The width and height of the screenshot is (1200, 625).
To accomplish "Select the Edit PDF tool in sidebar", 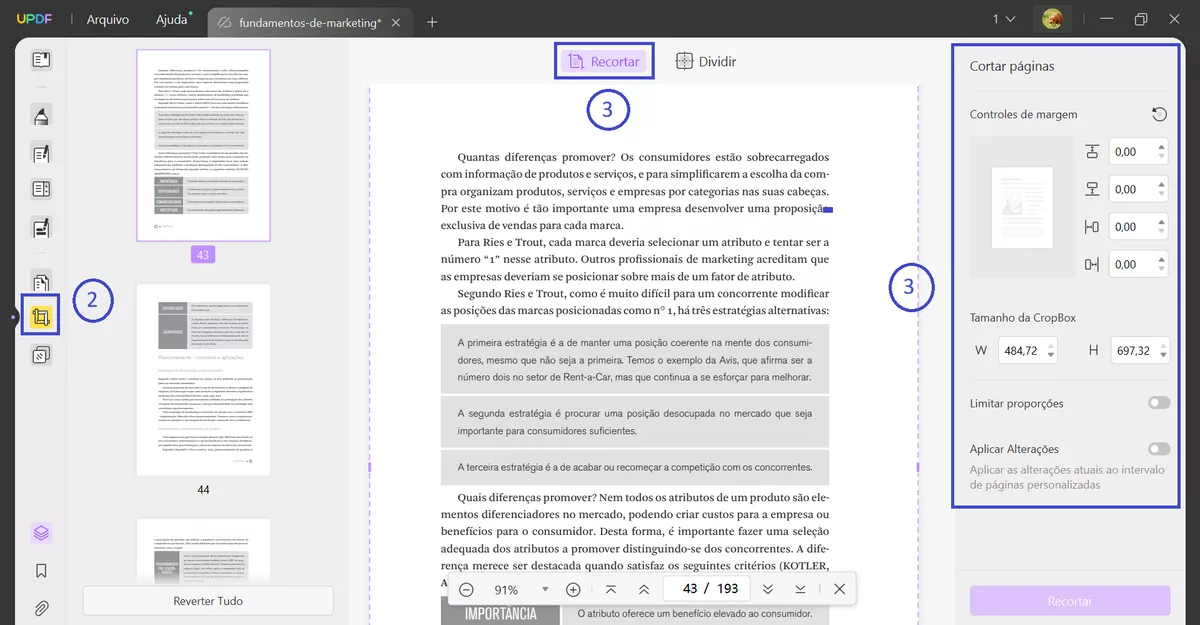I will click(x=40, y=153).
